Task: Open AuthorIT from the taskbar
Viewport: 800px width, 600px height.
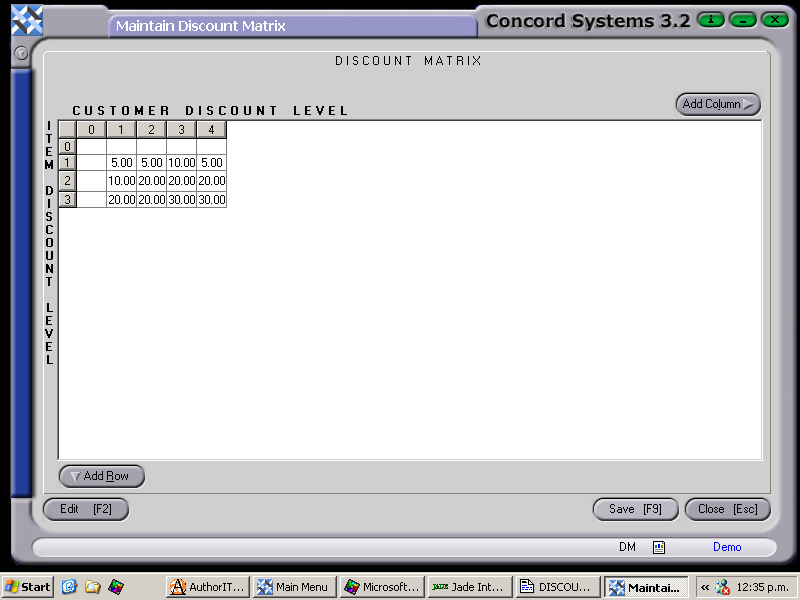Action: (206, 587)
